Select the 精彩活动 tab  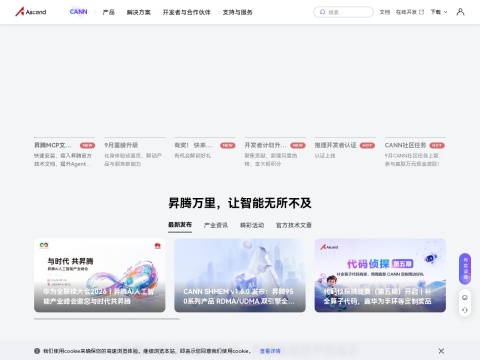[252, 225]
